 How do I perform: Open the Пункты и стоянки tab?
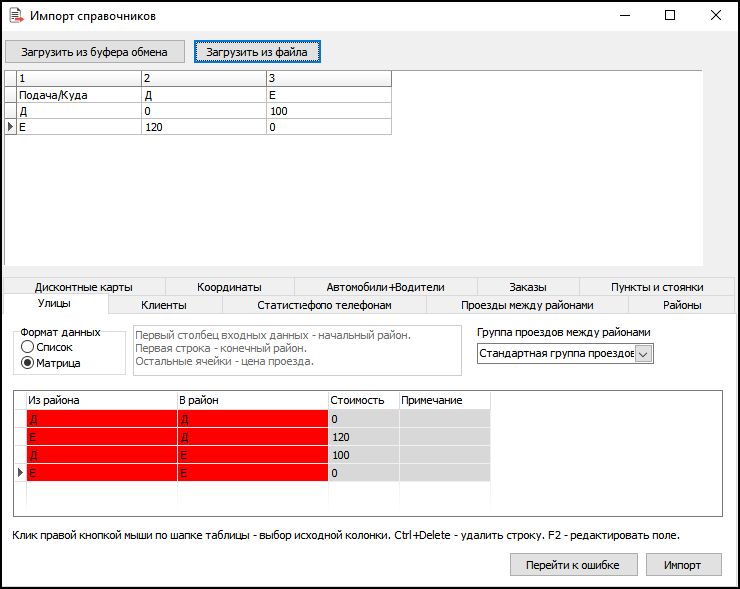657,286
